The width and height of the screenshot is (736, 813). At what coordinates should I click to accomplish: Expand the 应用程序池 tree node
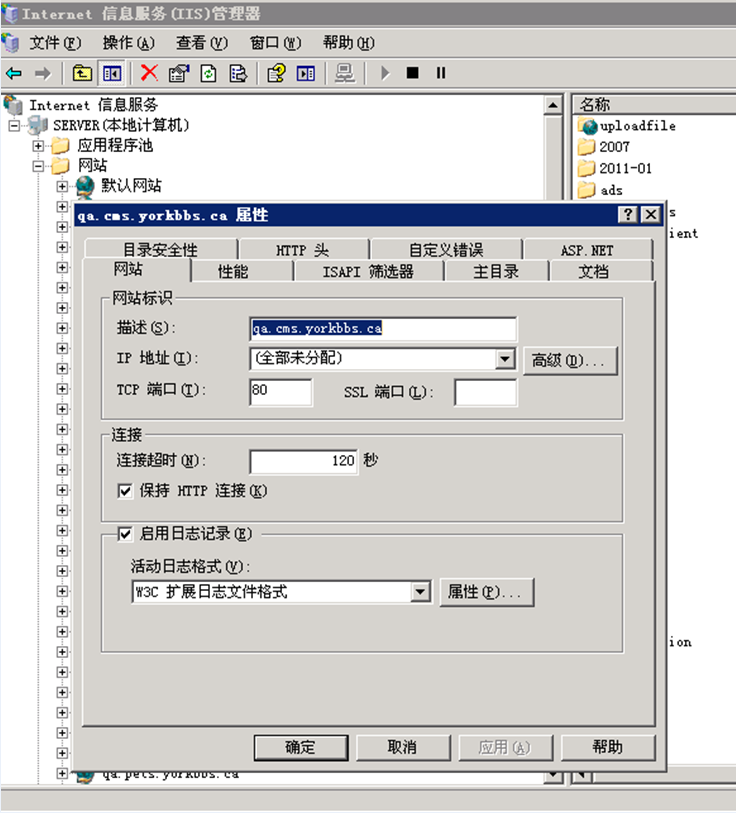pyautogui.click(x=38, y=146)
